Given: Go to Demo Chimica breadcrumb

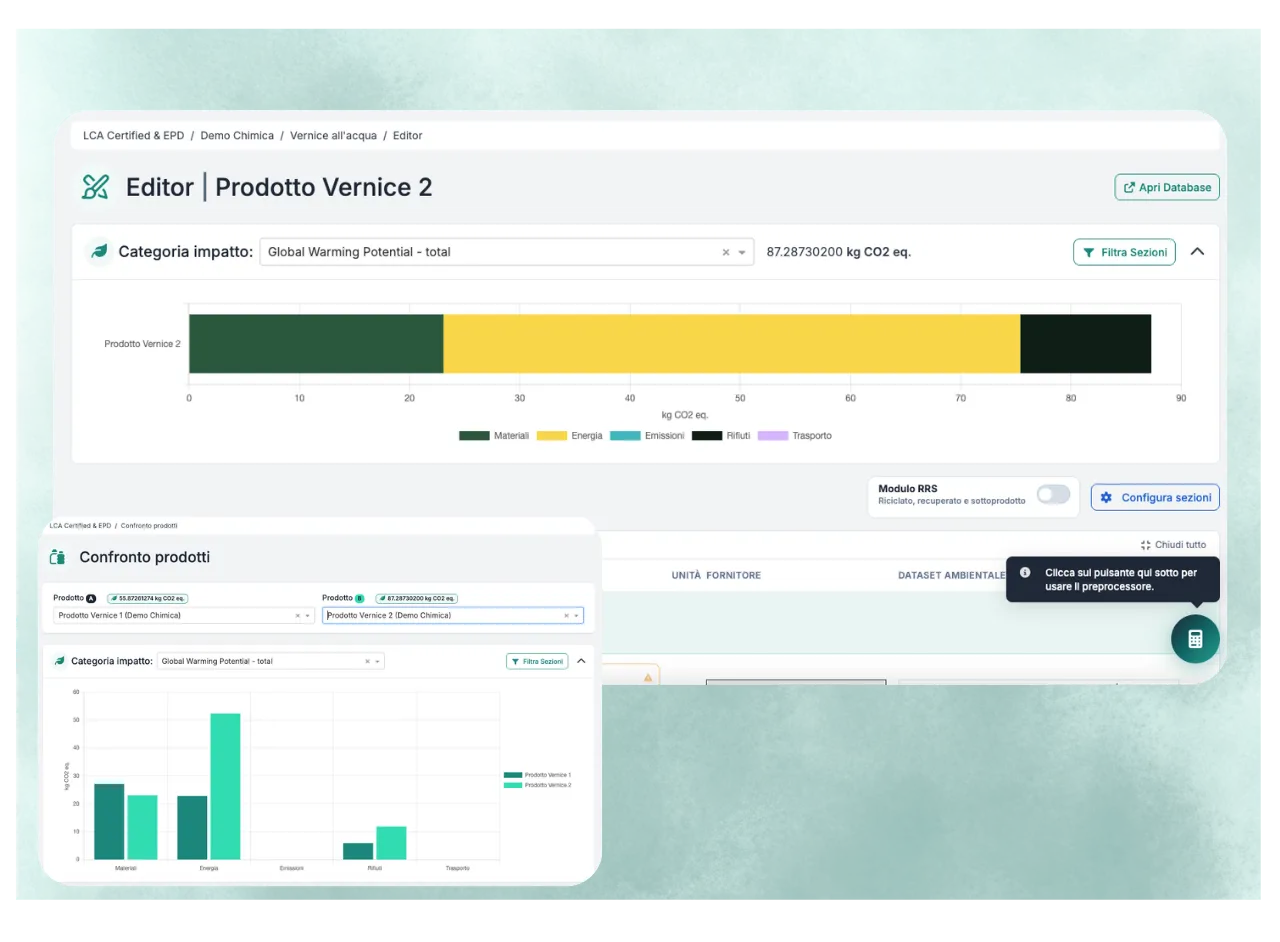Looking at the screenshot, I should click(x=237, y=135).
